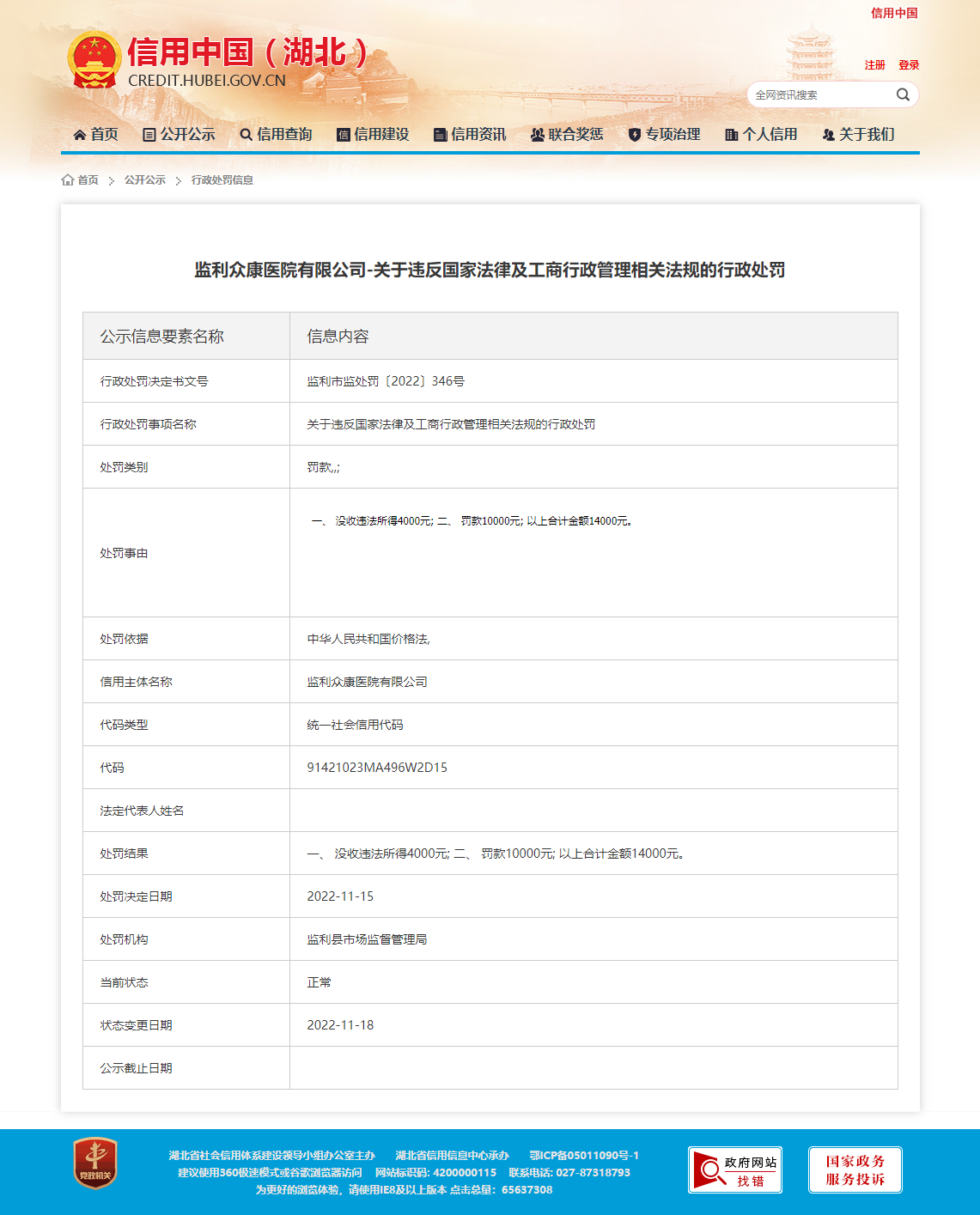Open 首页 in the navigation bar

(x=96, y=134)
